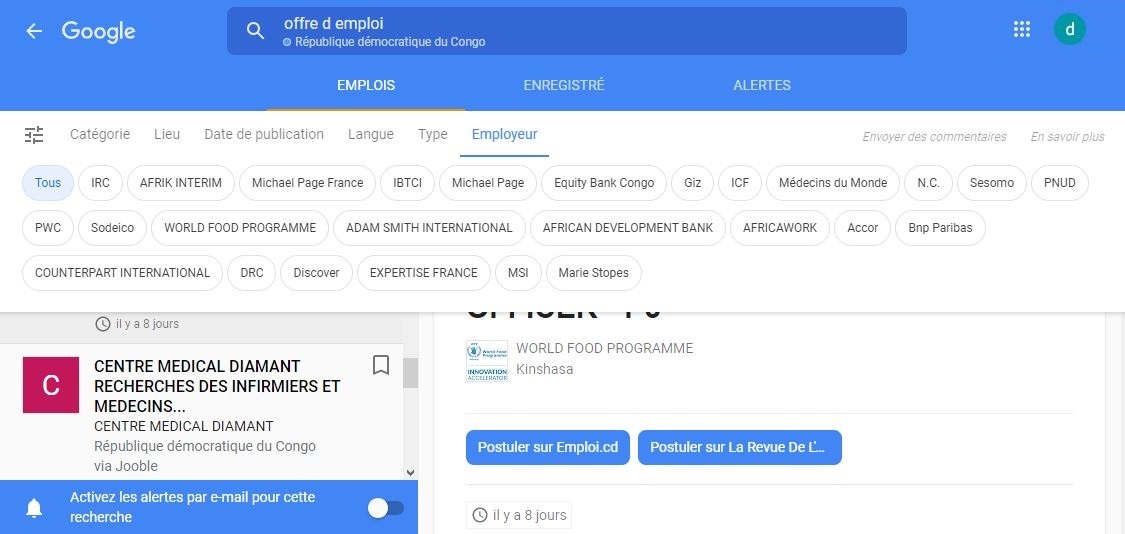Viewport: 1125px width, 534px height.
Task: Select the DRC employer chip
Action: tap(252, 273)
